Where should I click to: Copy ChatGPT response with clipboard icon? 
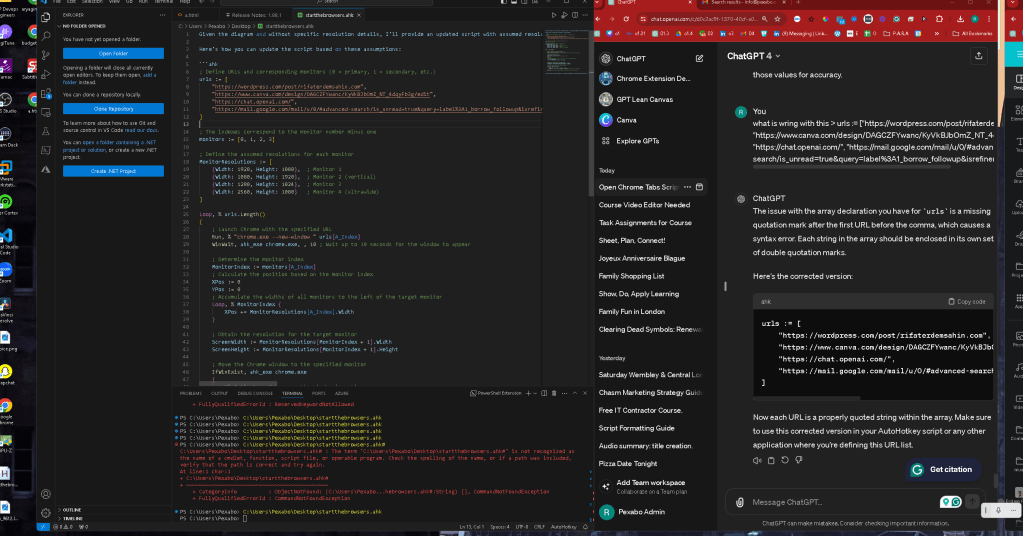771,460
